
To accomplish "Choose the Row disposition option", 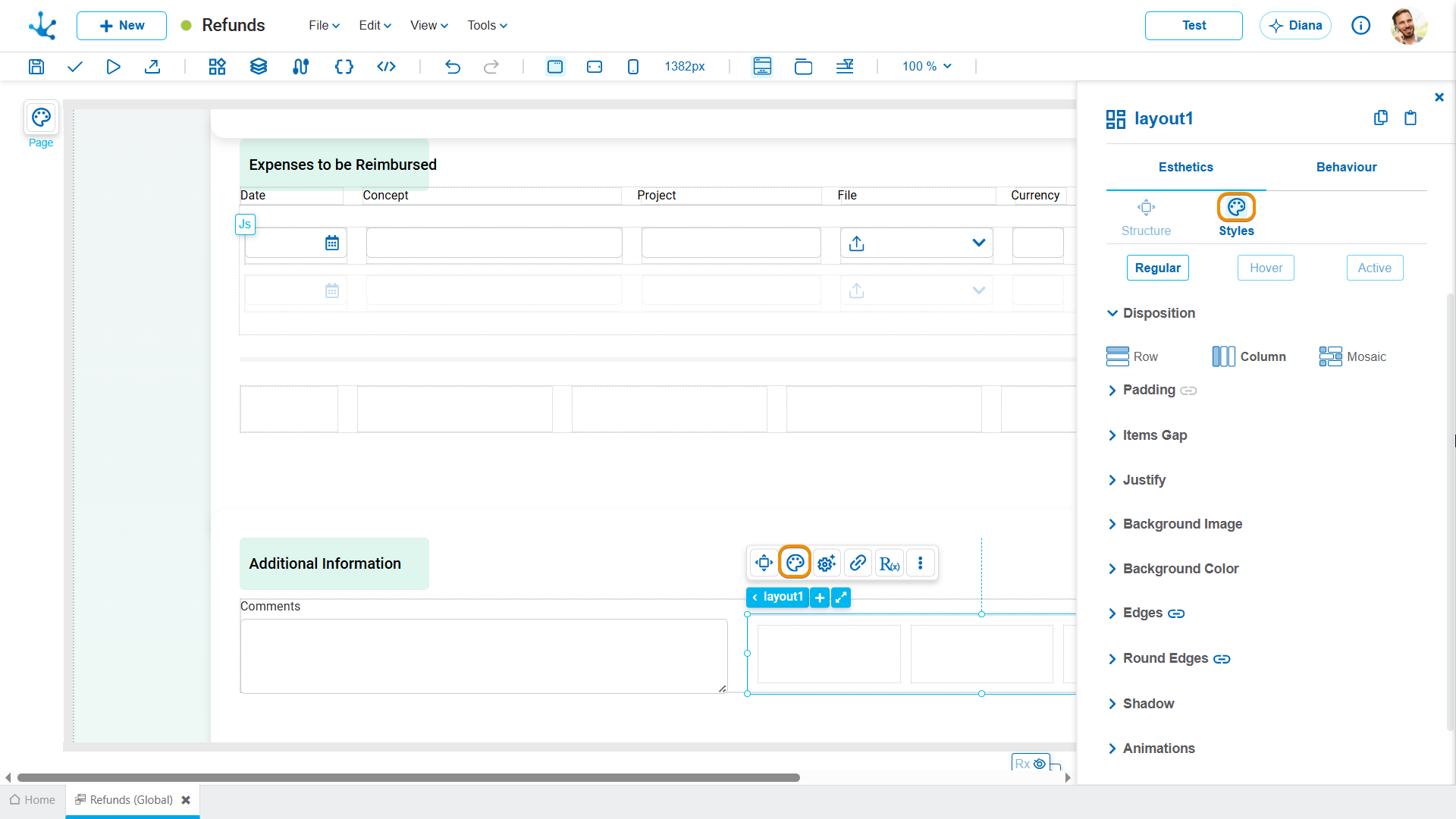I will coord(1132,356).
